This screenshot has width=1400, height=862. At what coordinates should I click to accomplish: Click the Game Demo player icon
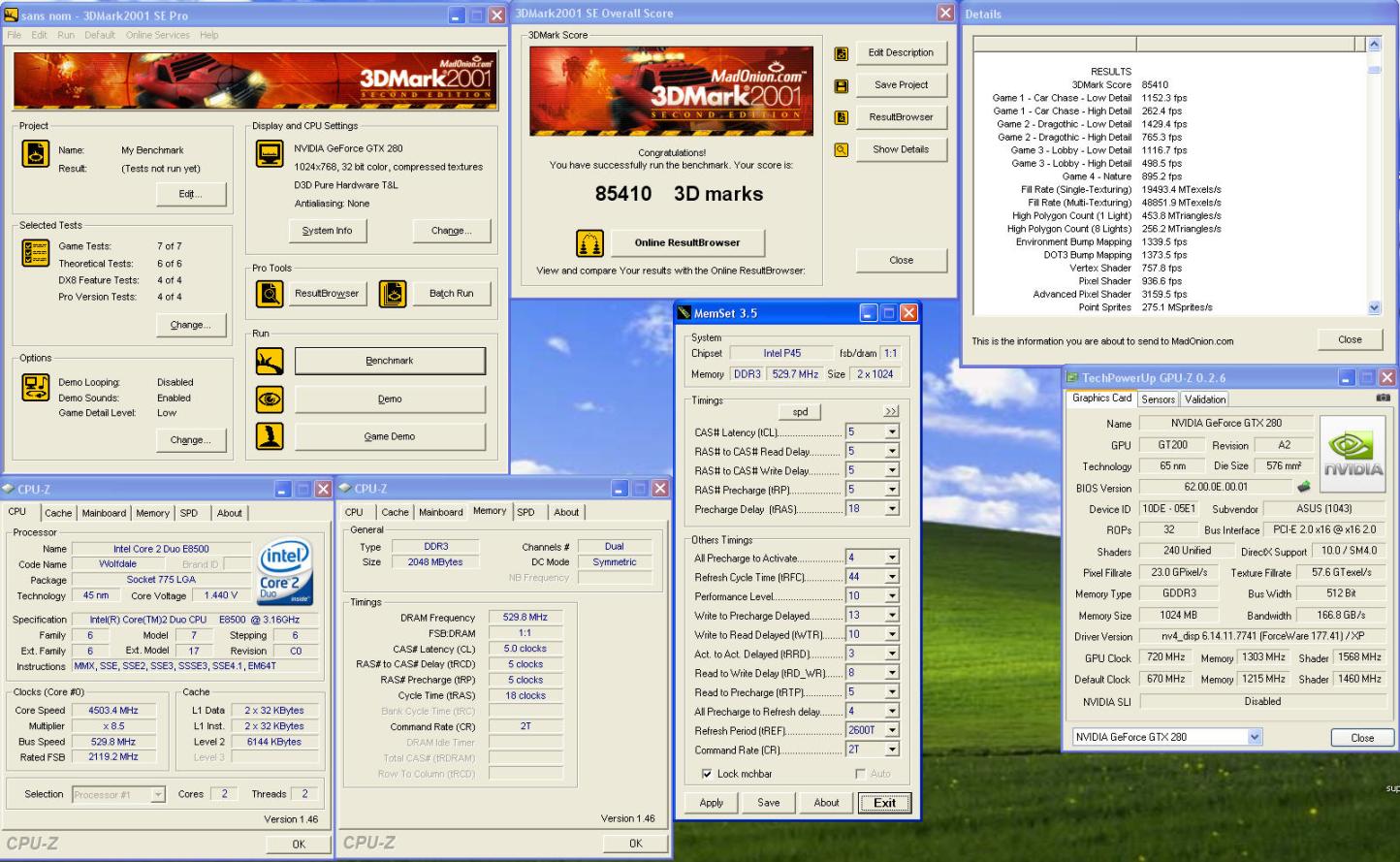click(270, 436)
